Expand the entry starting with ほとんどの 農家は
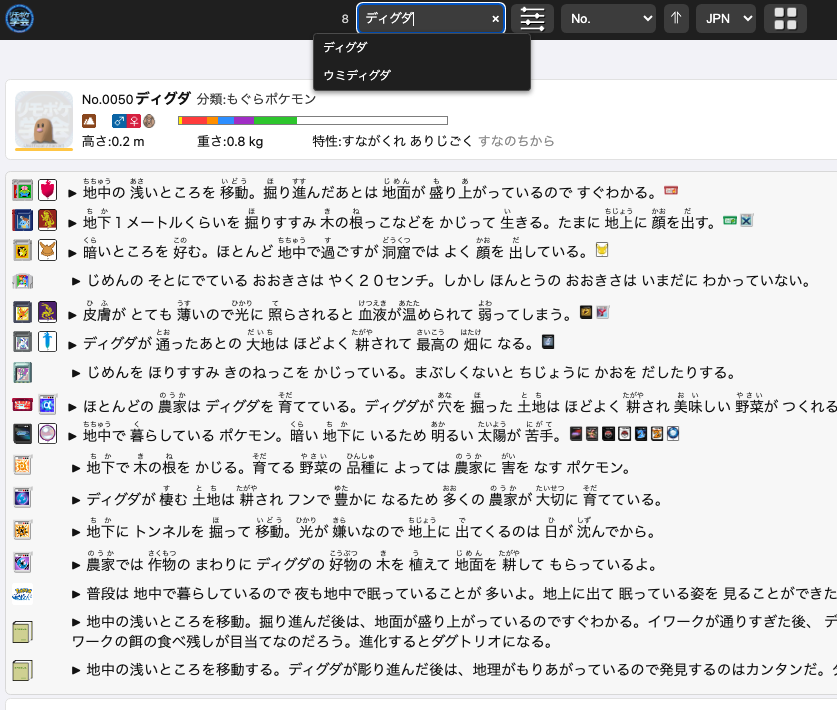The image size is (837, 710). [x=73, y=407]
